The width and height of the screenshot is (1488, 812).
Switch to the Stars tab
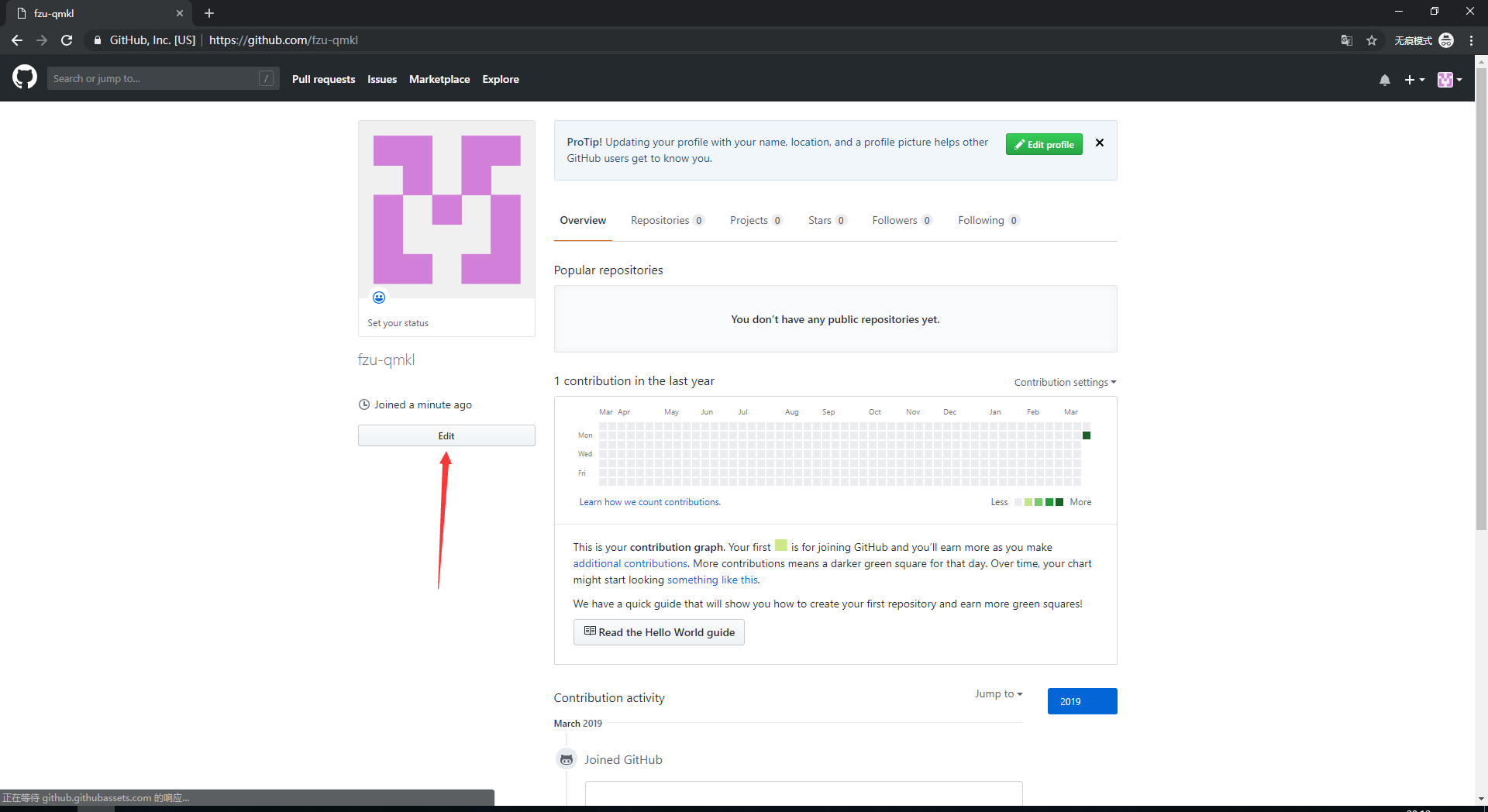click(x=828, y=221)
